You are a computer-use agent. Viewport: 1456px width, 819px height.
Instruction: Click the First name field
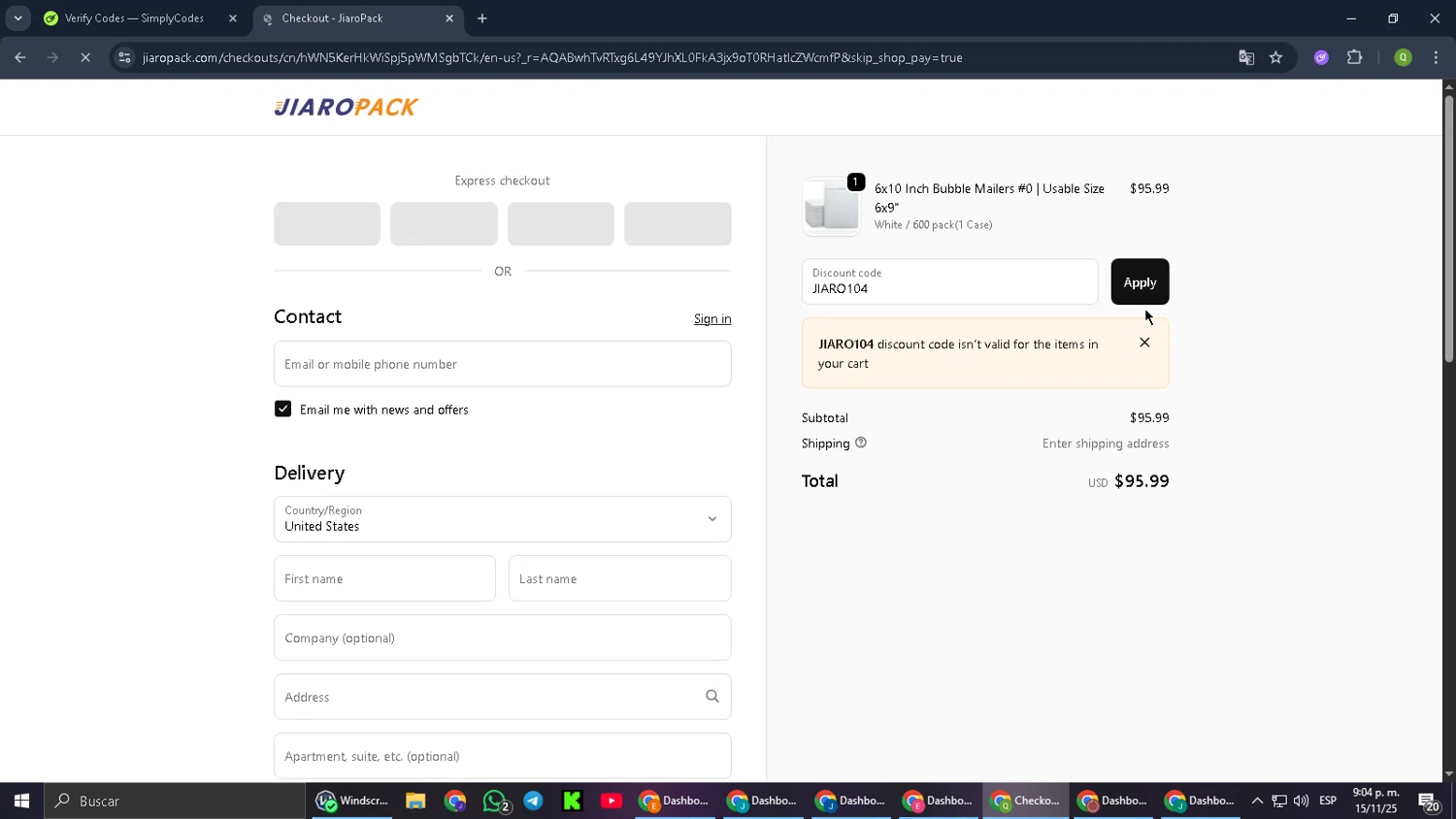384,578
